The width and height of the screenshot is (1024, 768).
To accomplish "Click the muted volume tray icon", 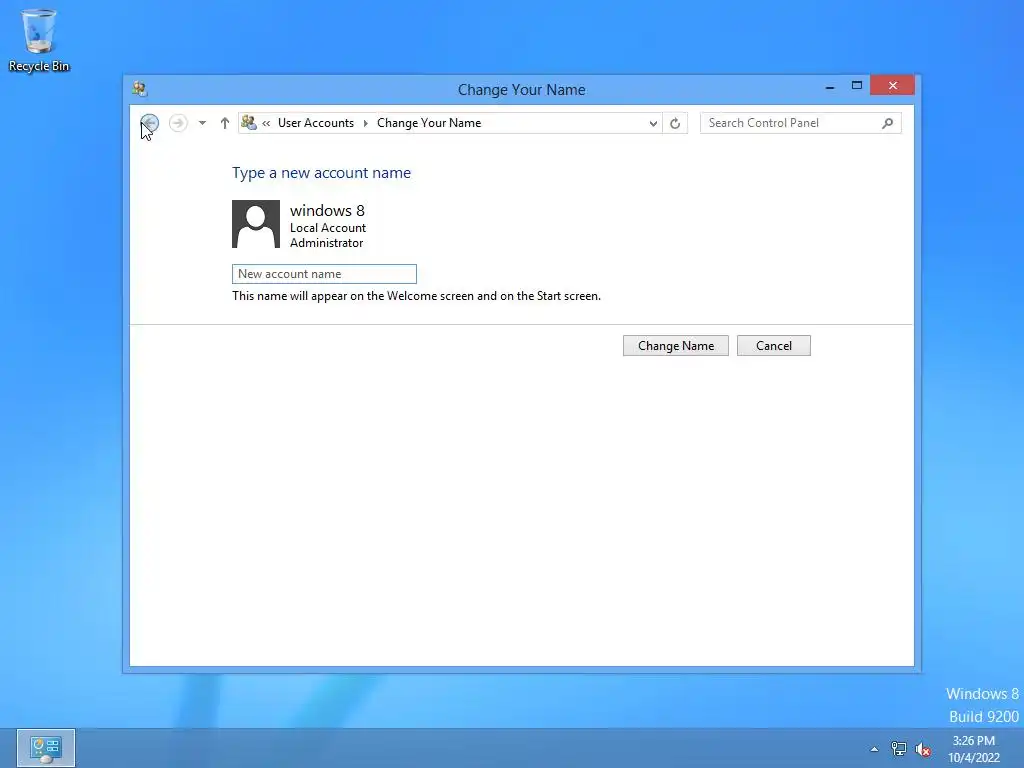I will coord(923,749).
